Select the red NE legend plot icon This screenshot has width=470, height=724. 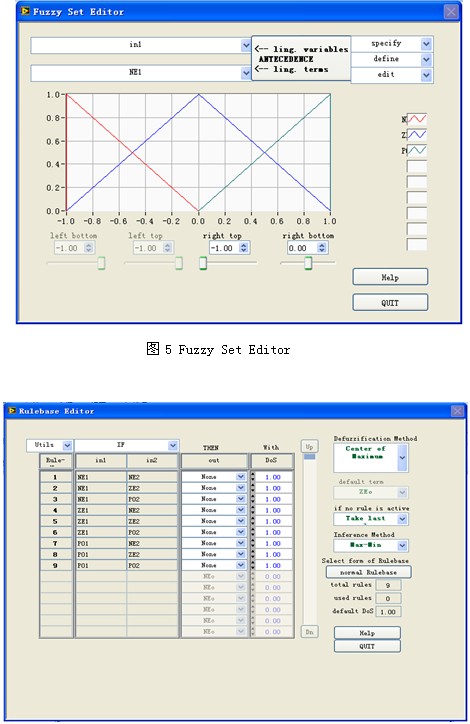point(416,119)
